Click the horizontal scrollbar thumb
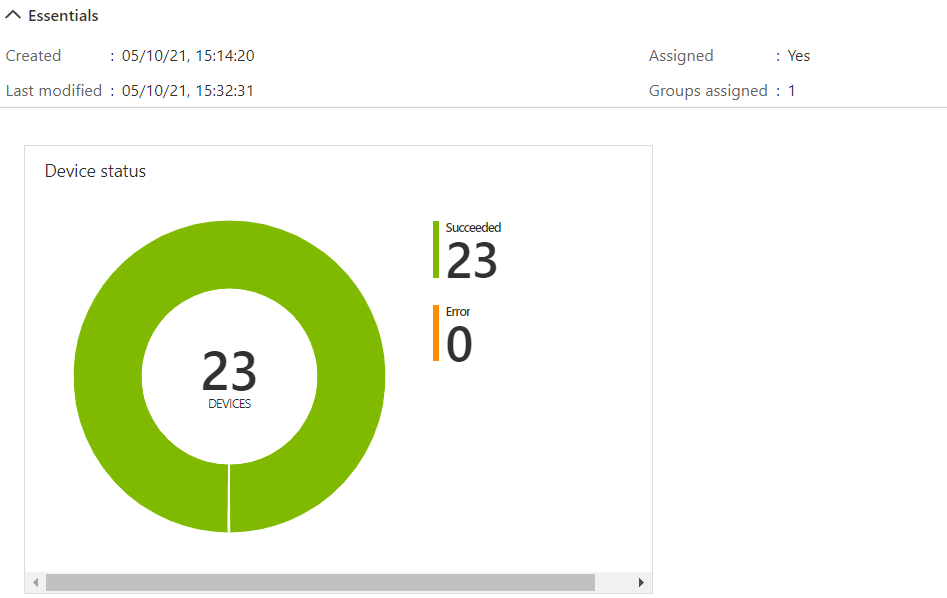This screenshot has width=947, height=598. 320,582
